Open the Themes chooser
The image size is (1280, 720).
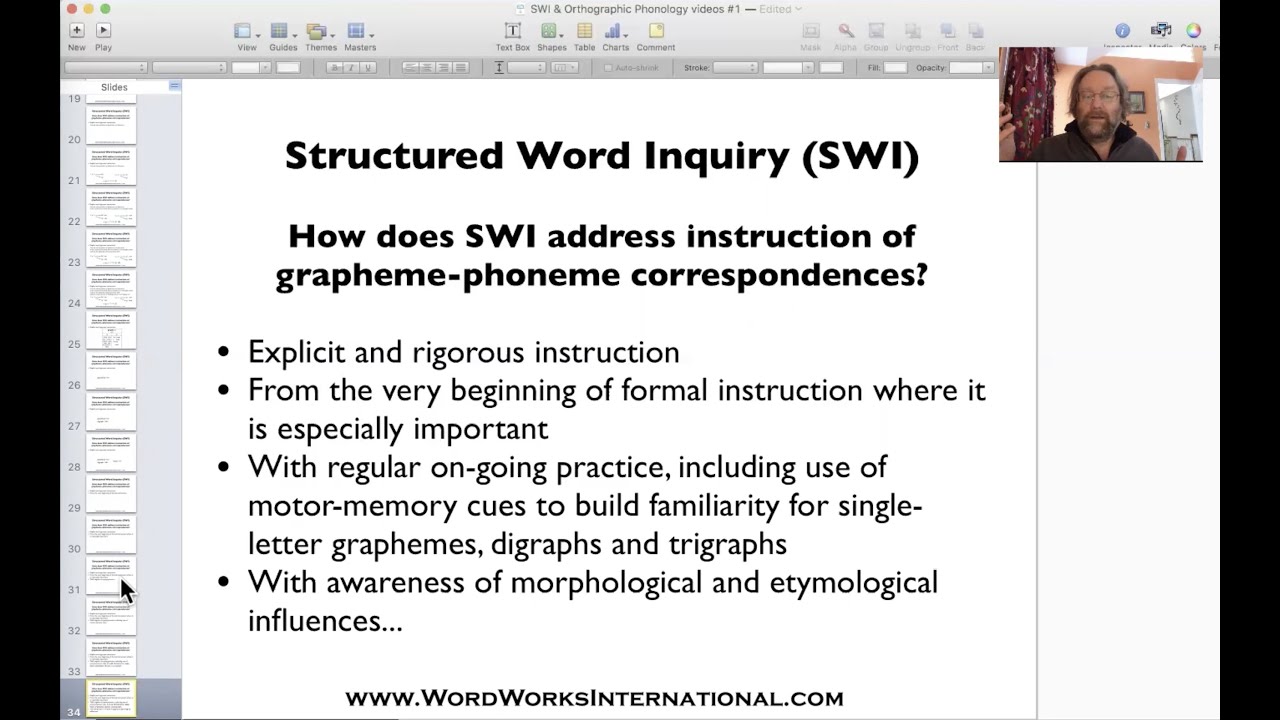pos(320,37)
